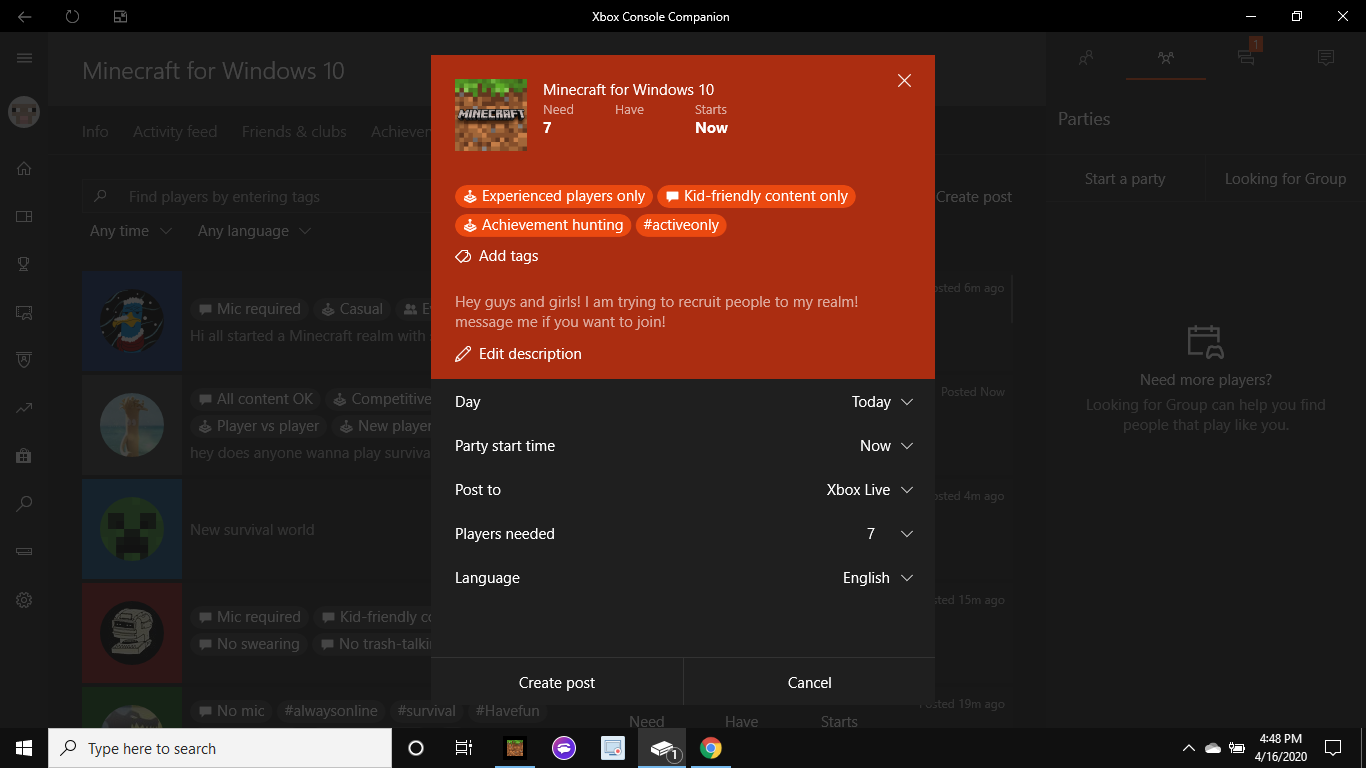Open Captures icon in sidebar

click(24, 312)
